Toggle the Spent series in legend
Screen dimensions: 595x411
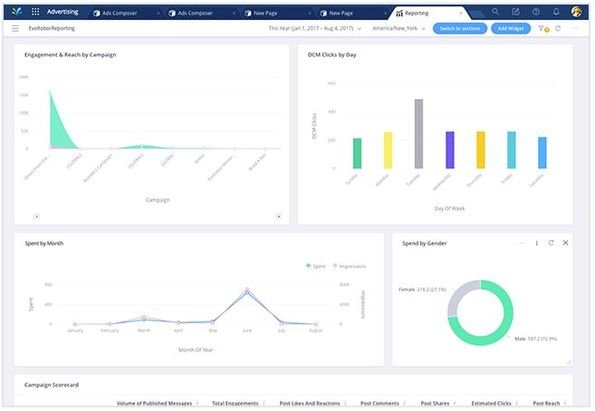pyautogui.click(x=316, y=266)
